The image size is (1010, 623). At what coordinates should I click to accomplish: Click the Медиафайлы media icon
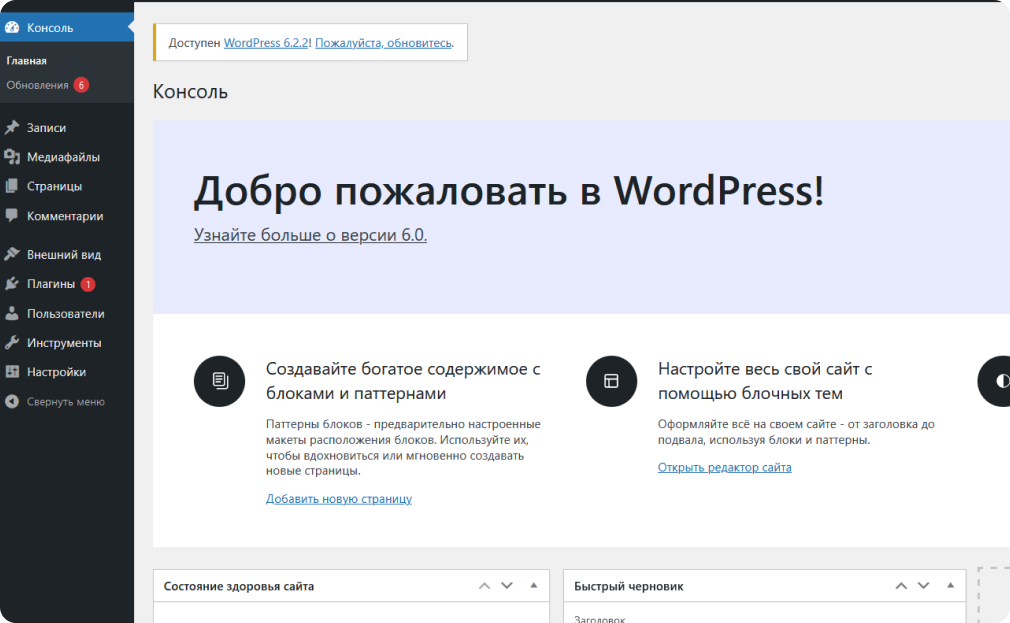tap(12, 157)
